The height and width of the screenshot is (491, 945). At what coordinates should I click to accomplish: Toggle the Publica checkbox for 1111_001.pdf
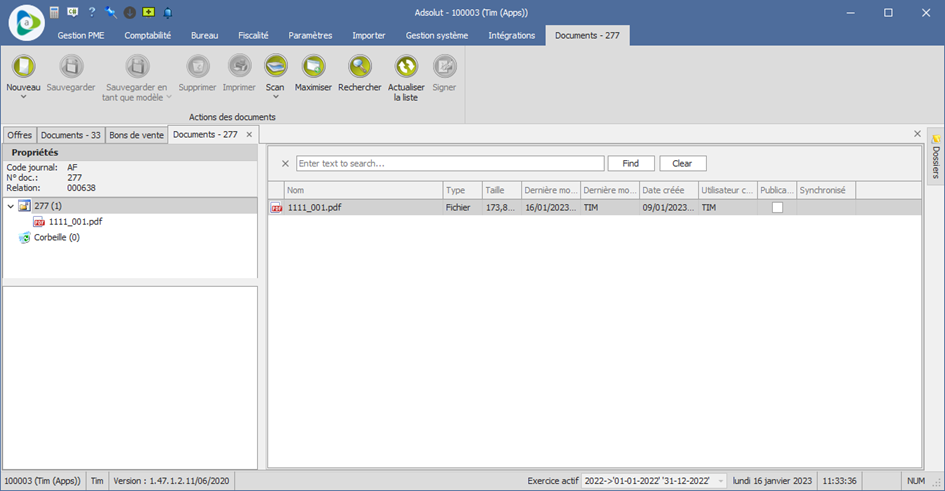[x=777, y=207]
